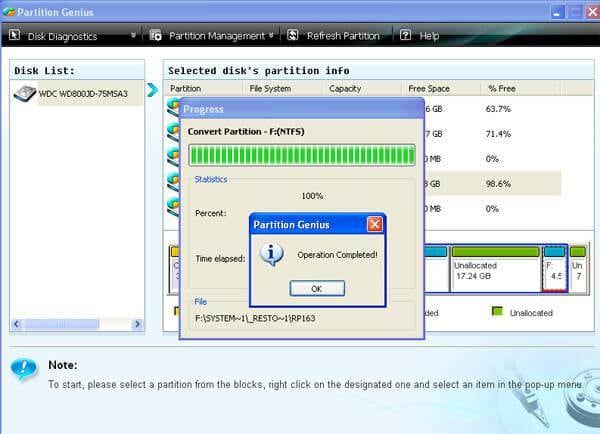Close the Partition Genius message box
This screenshot has width=600, height=434.
click(374, 224)
